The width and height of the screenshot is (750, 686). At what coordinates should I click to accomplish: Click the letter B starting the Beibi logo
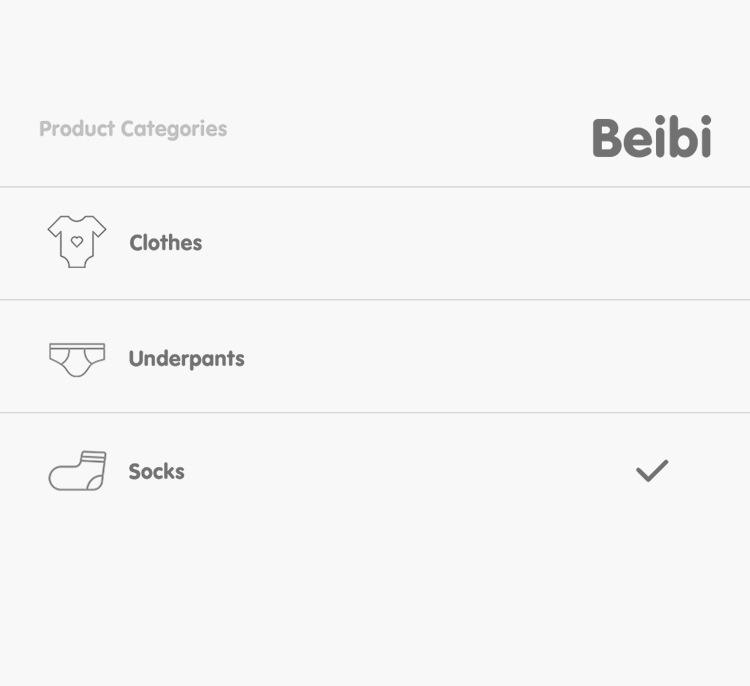(x=610, y=139)
